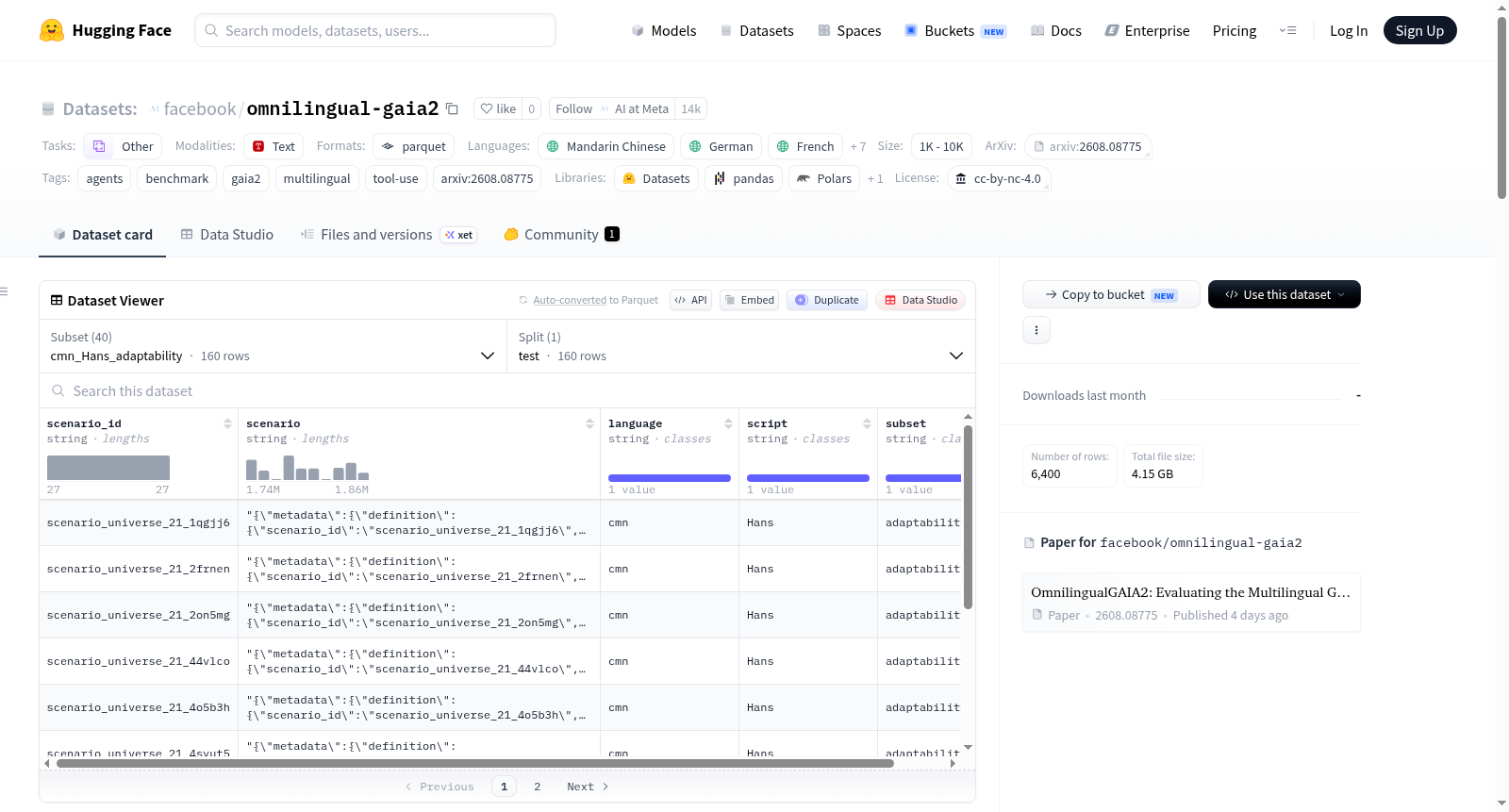
Task: Click the Embed button
Action: click(750, 300)
